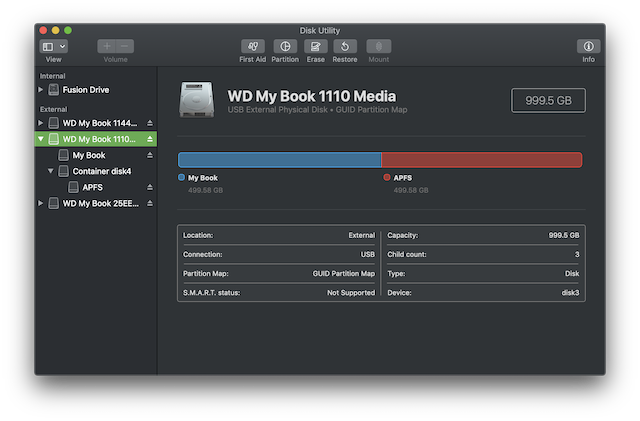
Task: Click the large hard drive image
Action: pos(197,99)
